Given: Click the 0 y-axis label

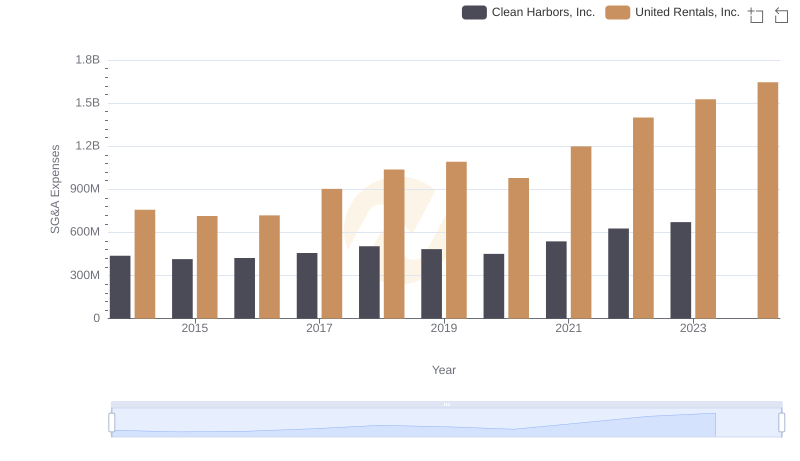Looking at the screenshot, I should tap(96, 318).
